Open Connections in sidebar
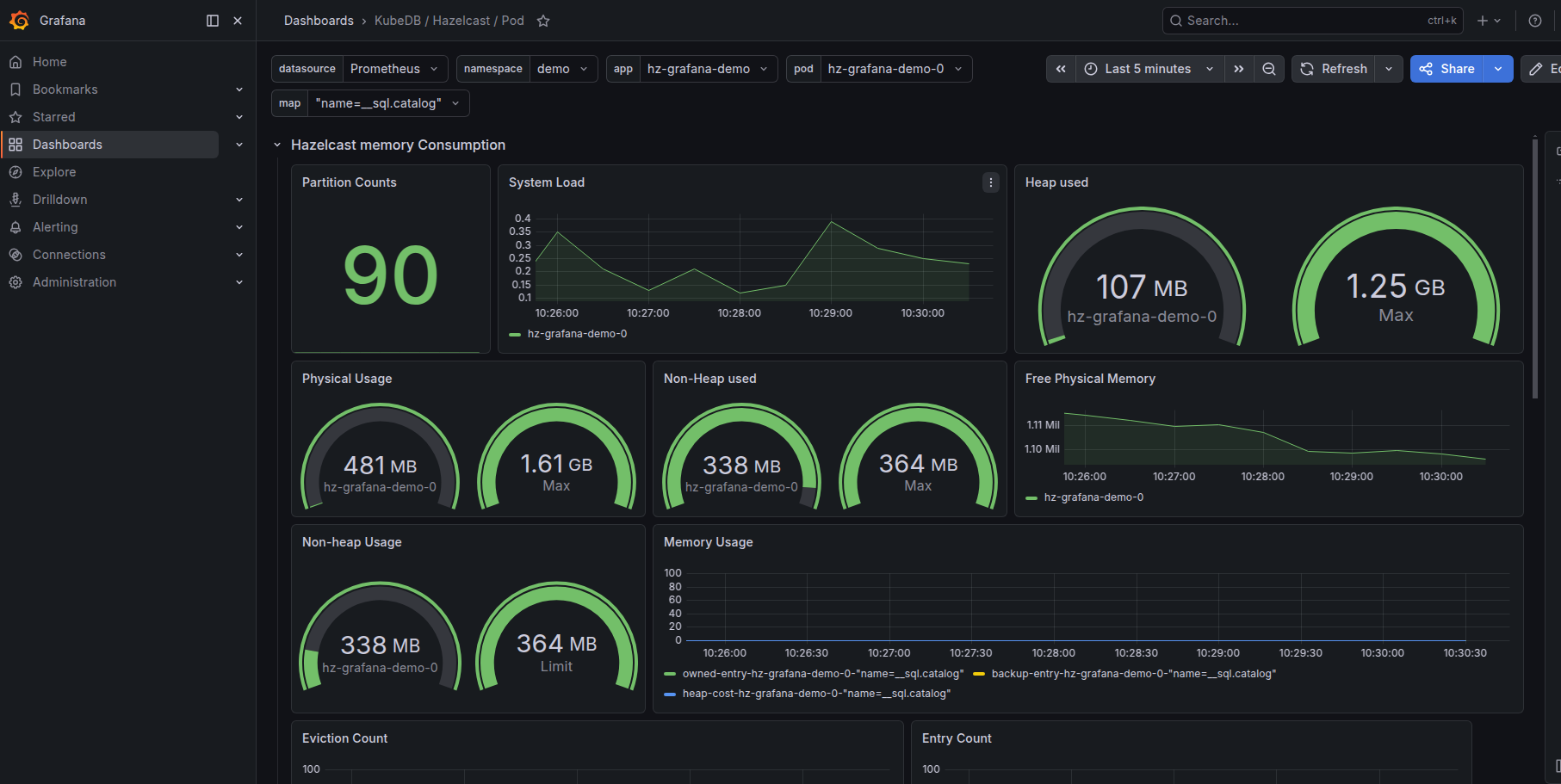This screenshot has height=784, width=1561. 69,255
